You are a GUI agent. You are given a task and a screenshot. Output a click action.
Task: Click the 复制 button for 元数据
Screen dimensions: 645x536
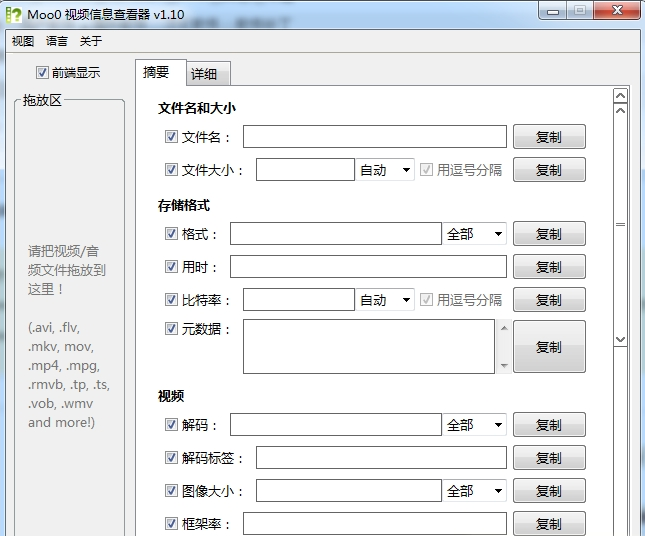(x=549, y=347)
